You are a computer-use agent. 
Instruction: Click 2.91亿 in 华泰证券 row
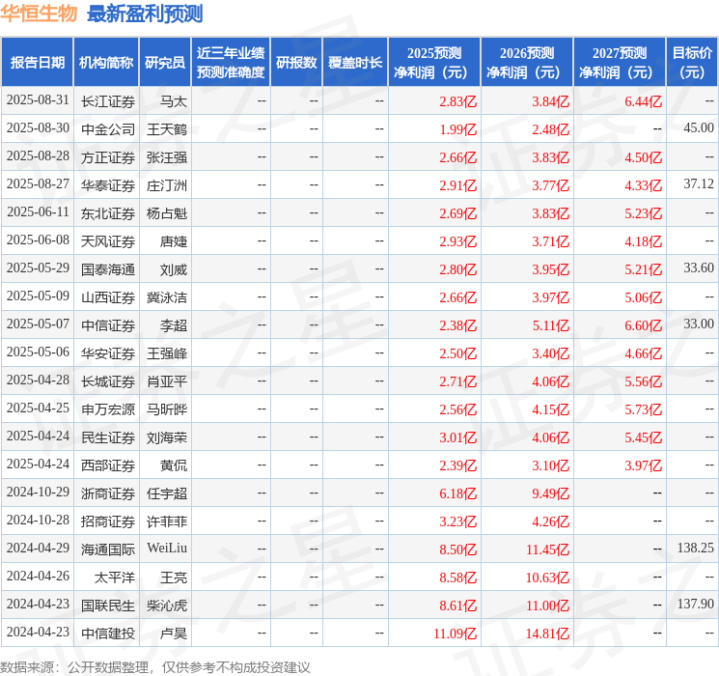click(458, 185)
